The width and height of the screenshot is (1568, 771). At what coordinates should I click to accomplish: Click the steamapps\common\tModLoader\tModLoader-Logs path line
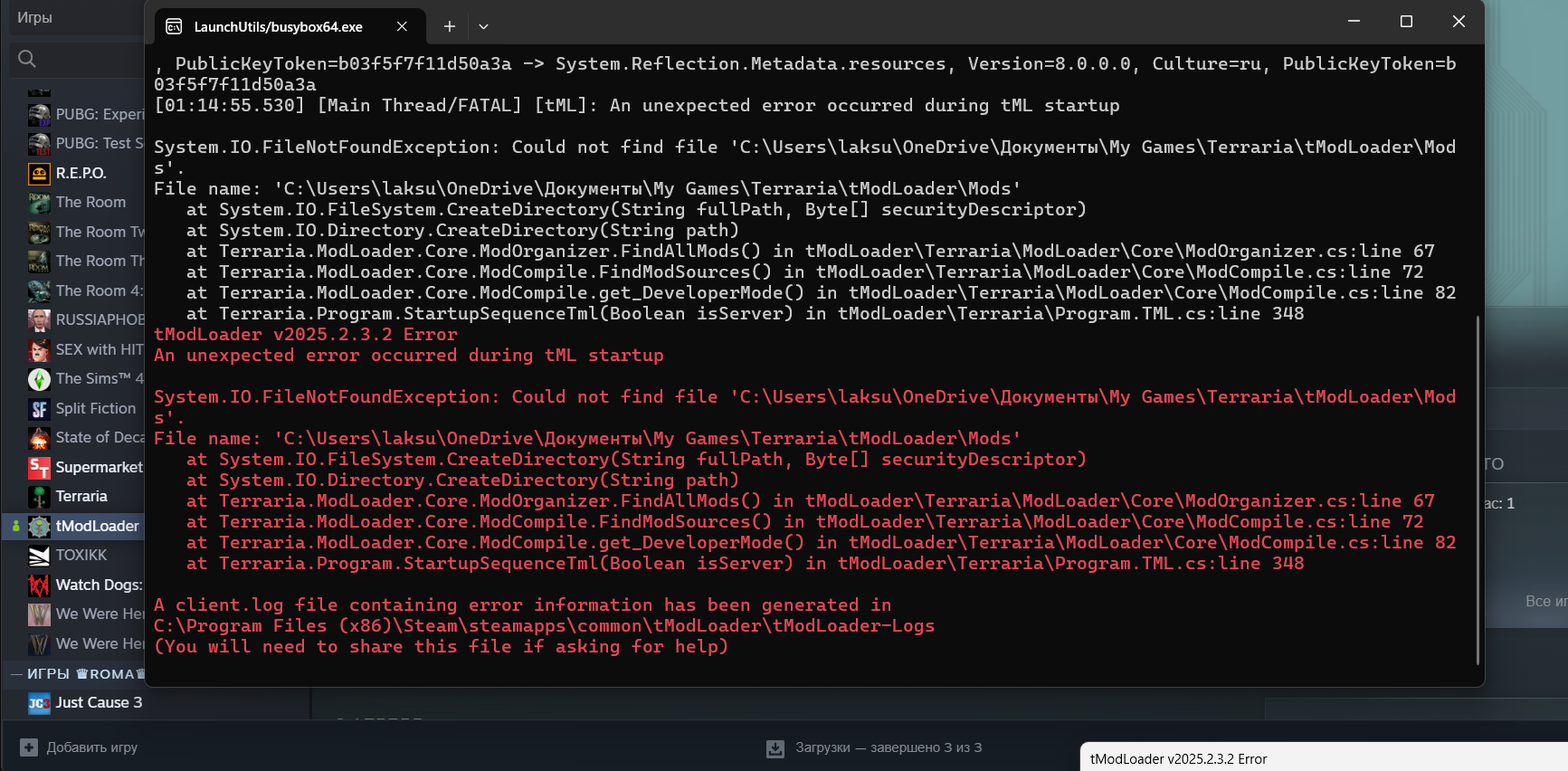(x=545, y=626)
